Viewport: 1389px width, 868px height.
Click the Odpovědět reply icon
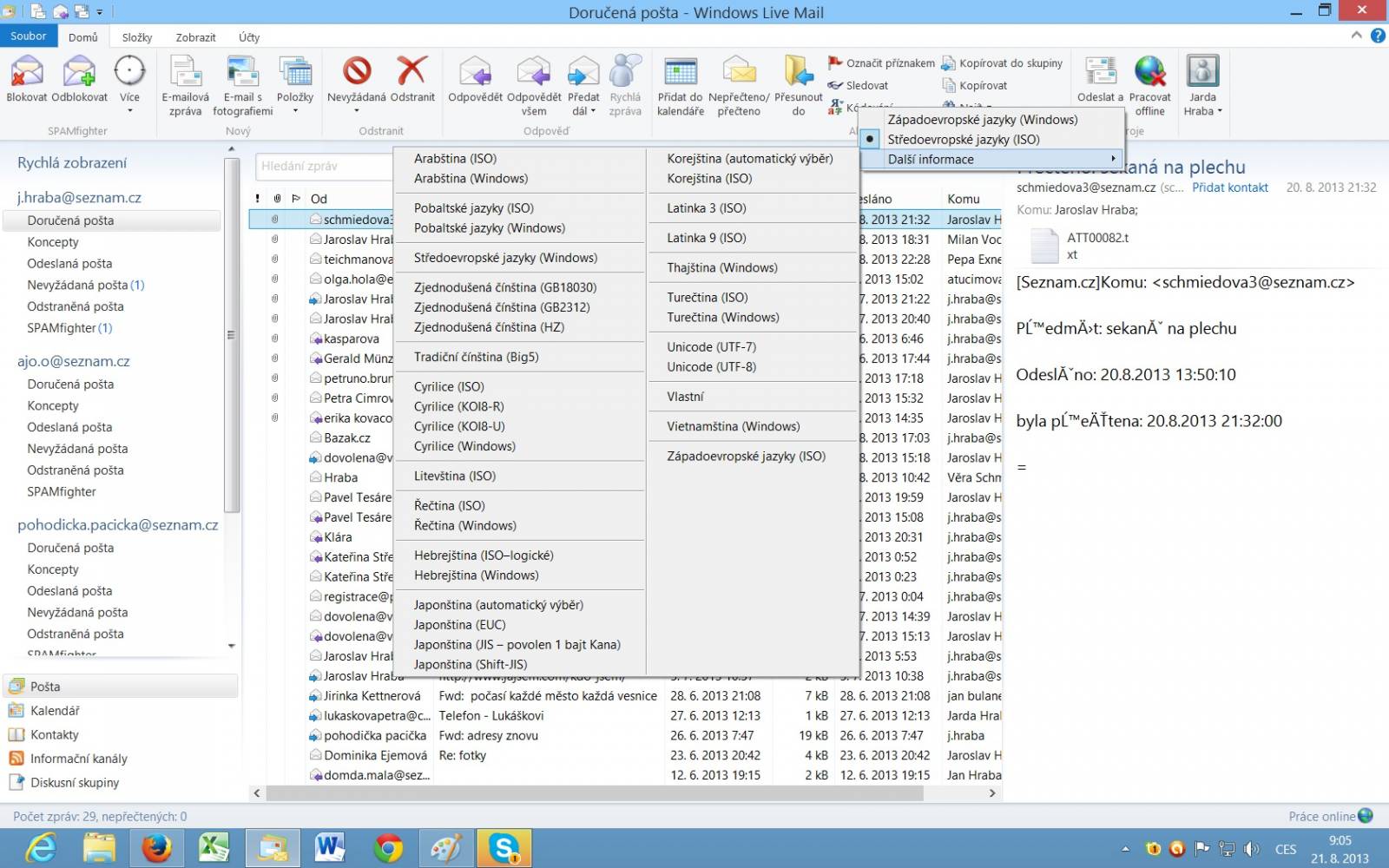point(475,71)
